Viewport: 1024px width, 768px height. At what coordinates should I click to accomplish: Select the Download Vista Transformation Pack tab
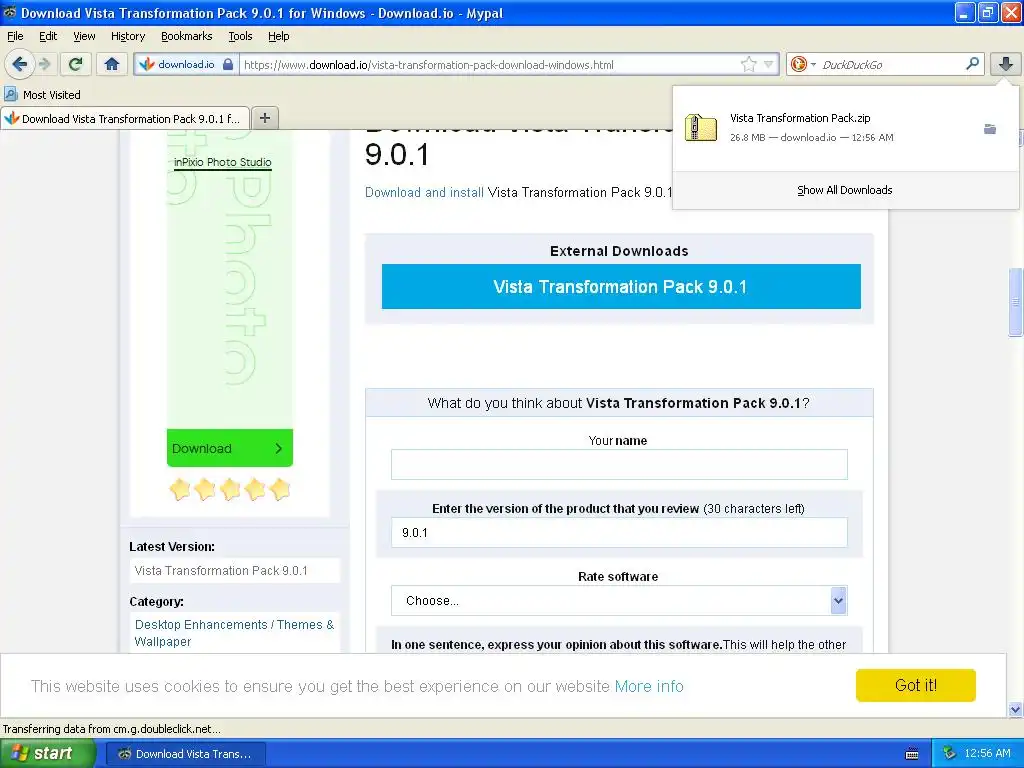[x=125, y=118]
